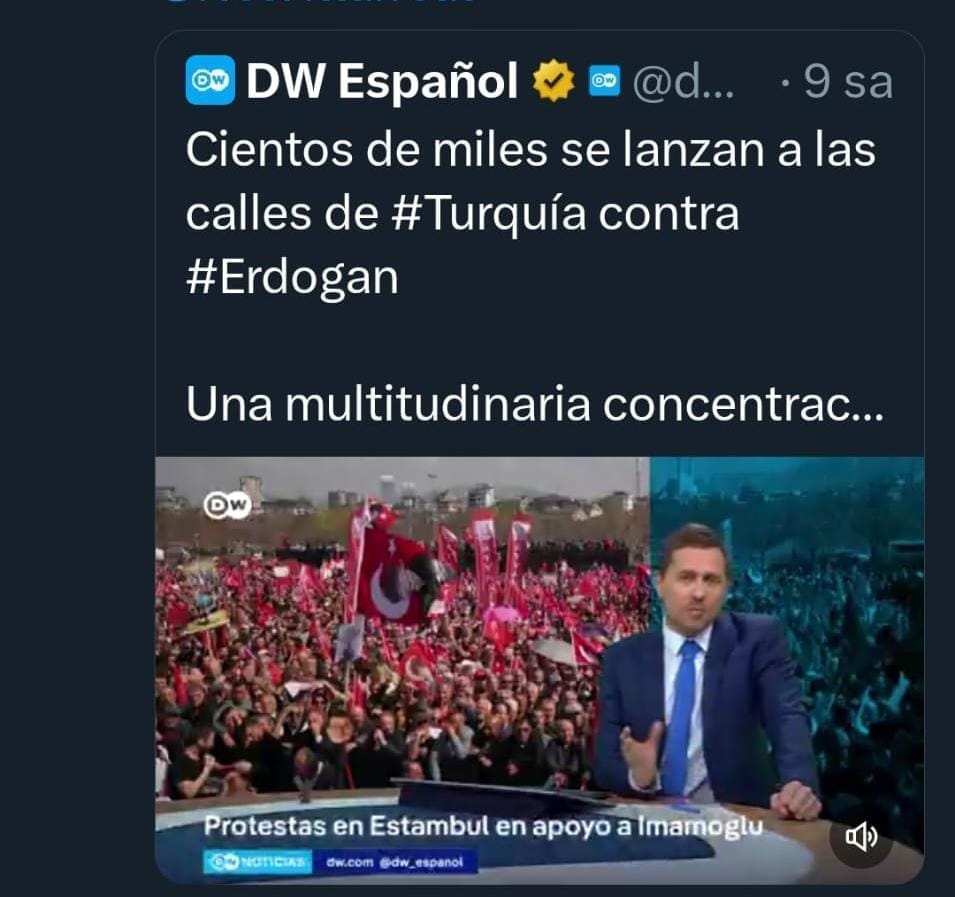Open the quoted tweet card header area
955x897 pixels.
540,80
